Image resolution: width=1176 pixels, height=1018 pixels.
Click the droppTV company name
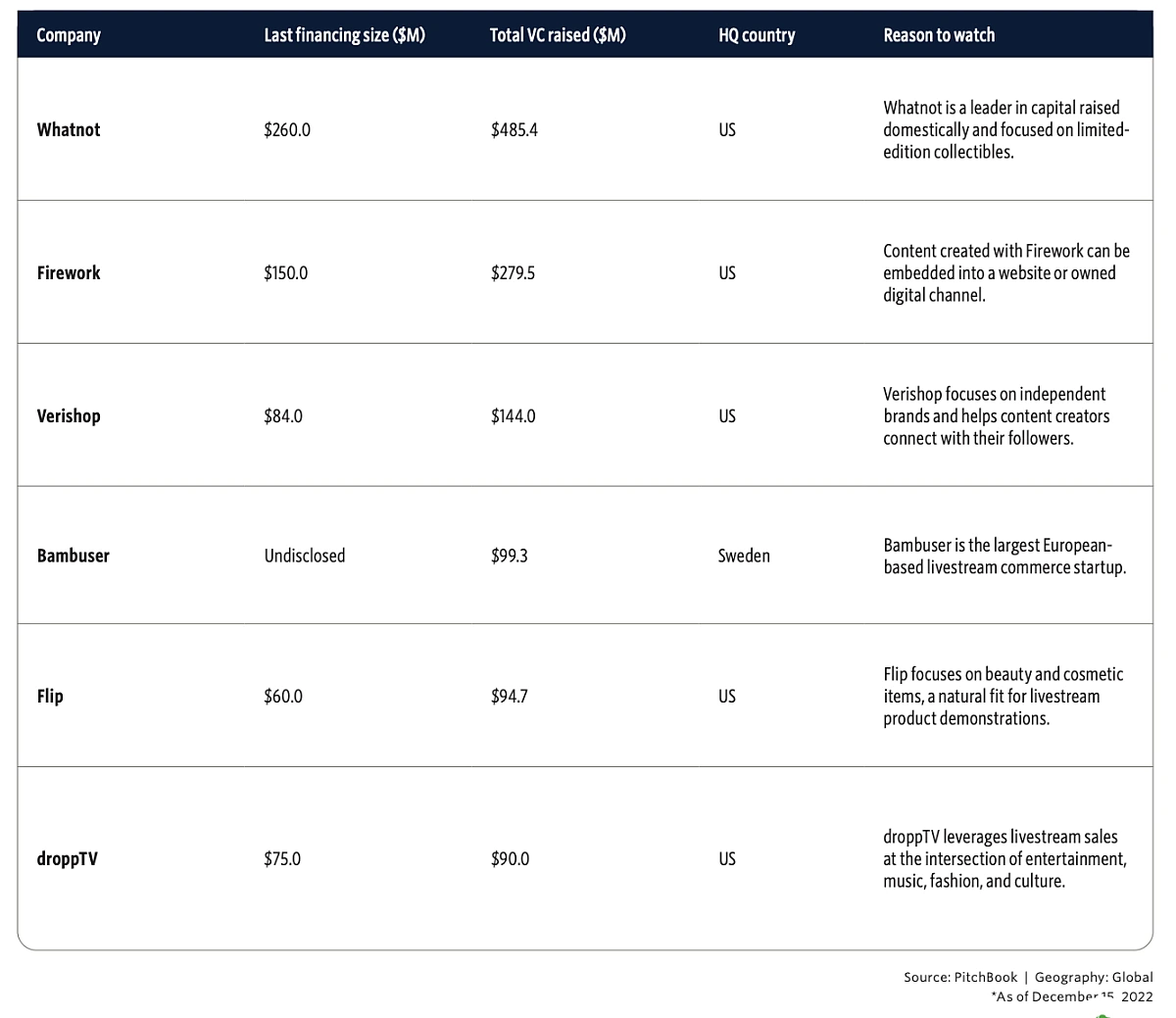[68, 858]
